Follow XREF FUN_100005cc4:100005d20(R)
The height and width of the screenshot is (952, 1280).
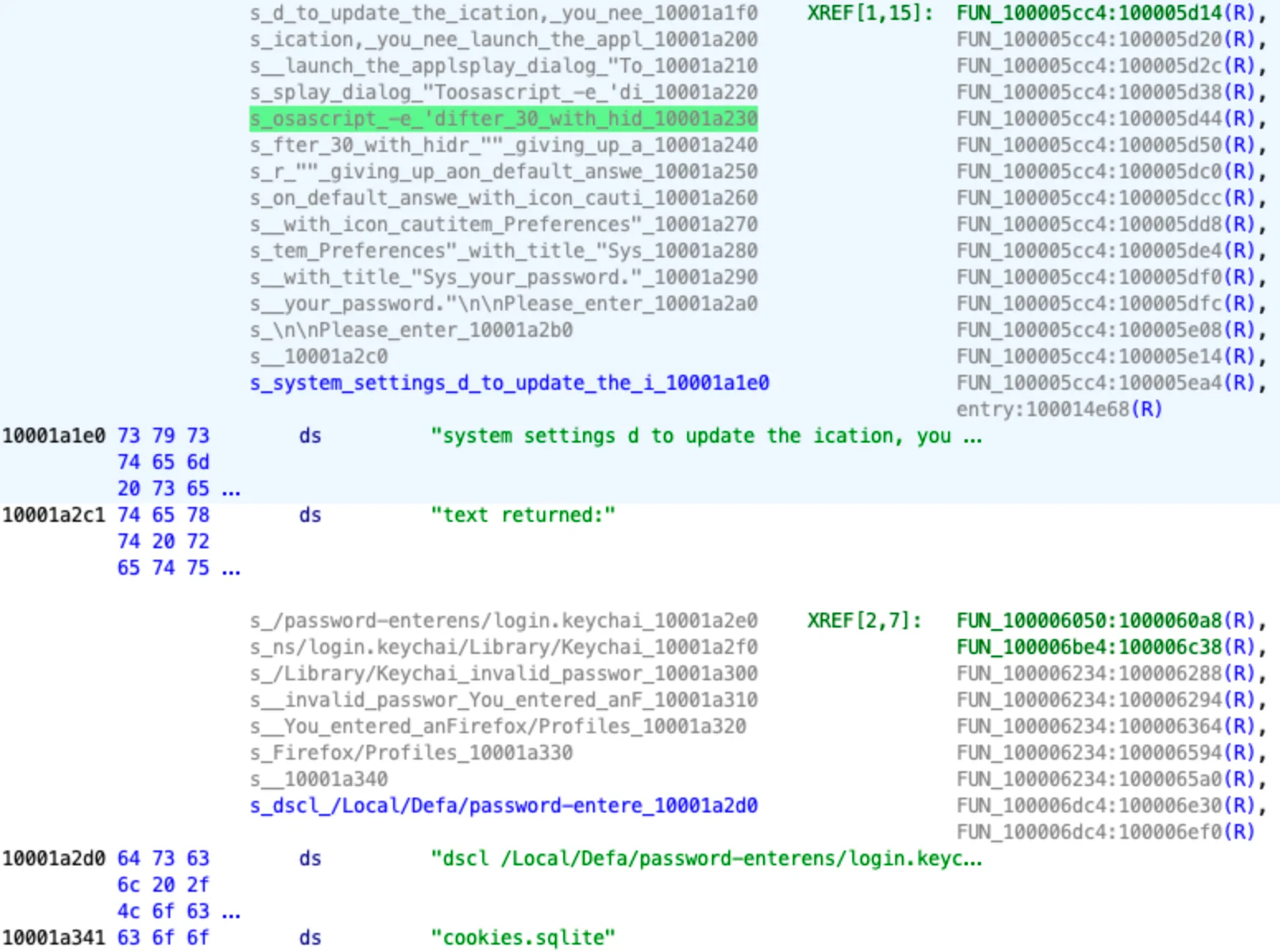(x=1106, y=40)
